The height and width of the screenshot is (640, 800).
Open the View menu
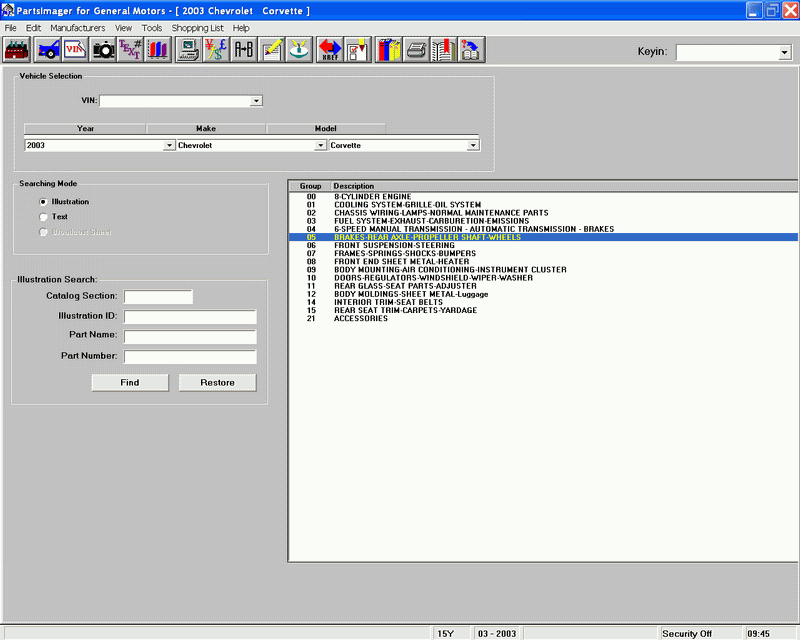point(123,28)
